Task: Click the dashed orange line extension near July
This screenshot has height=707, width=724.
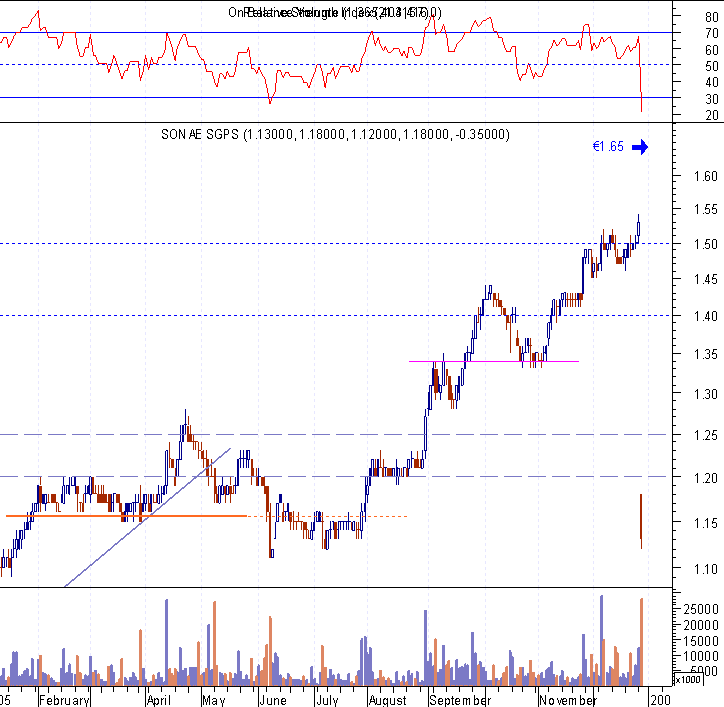Action: 327,516
